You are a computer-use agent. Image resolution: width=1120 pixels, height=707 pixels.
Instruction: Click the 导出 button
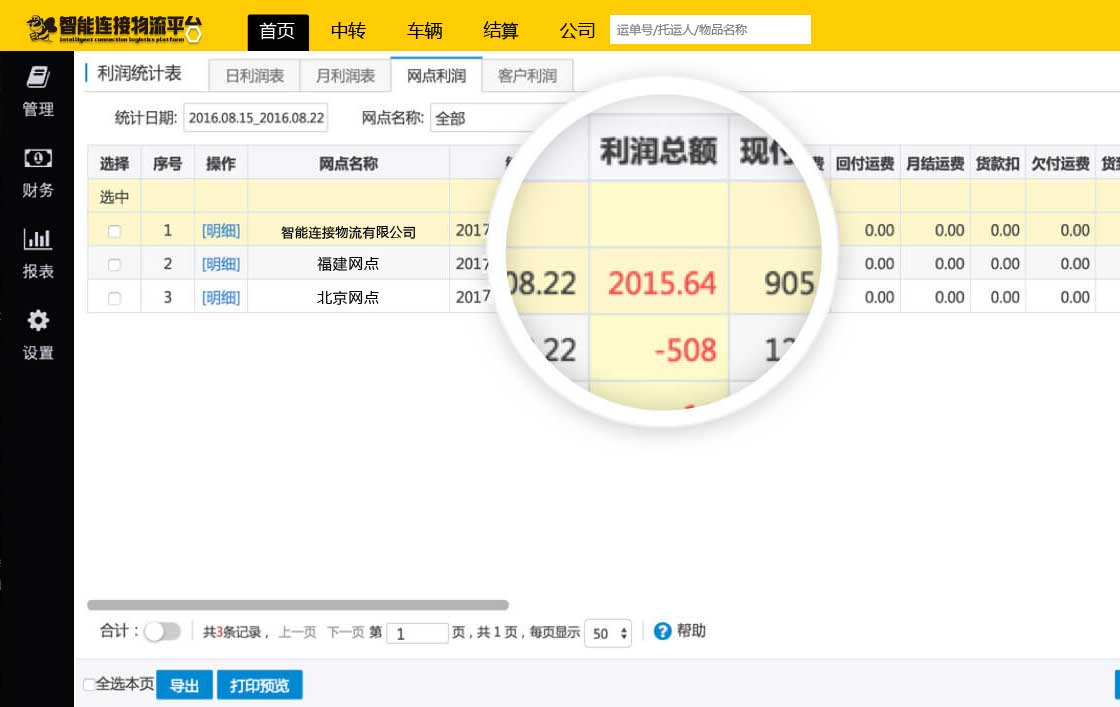(x=184, y=686)
